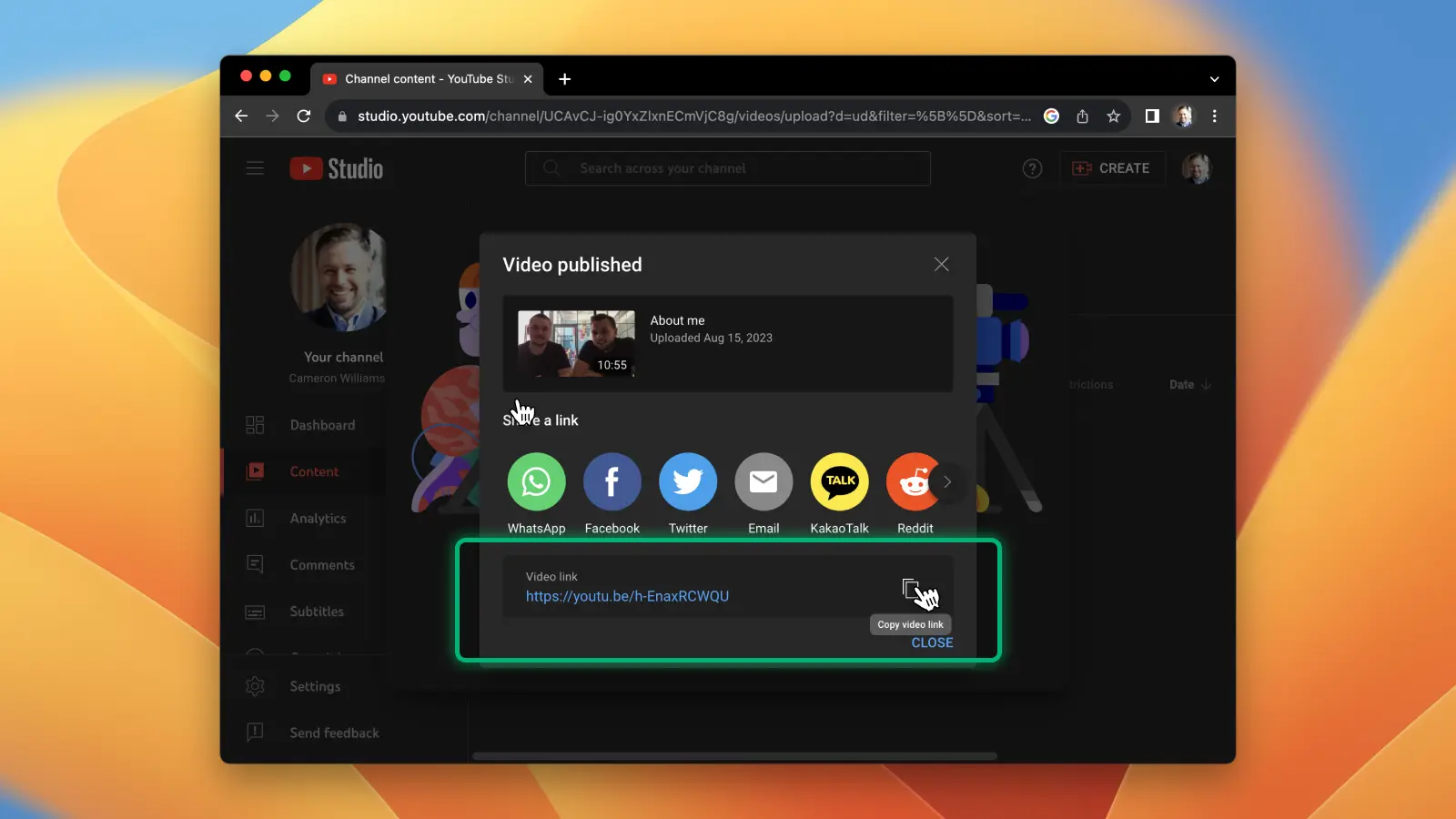1456x819 pixels.
Task: Go back in browser history
Action: click(x=241, y=116)
